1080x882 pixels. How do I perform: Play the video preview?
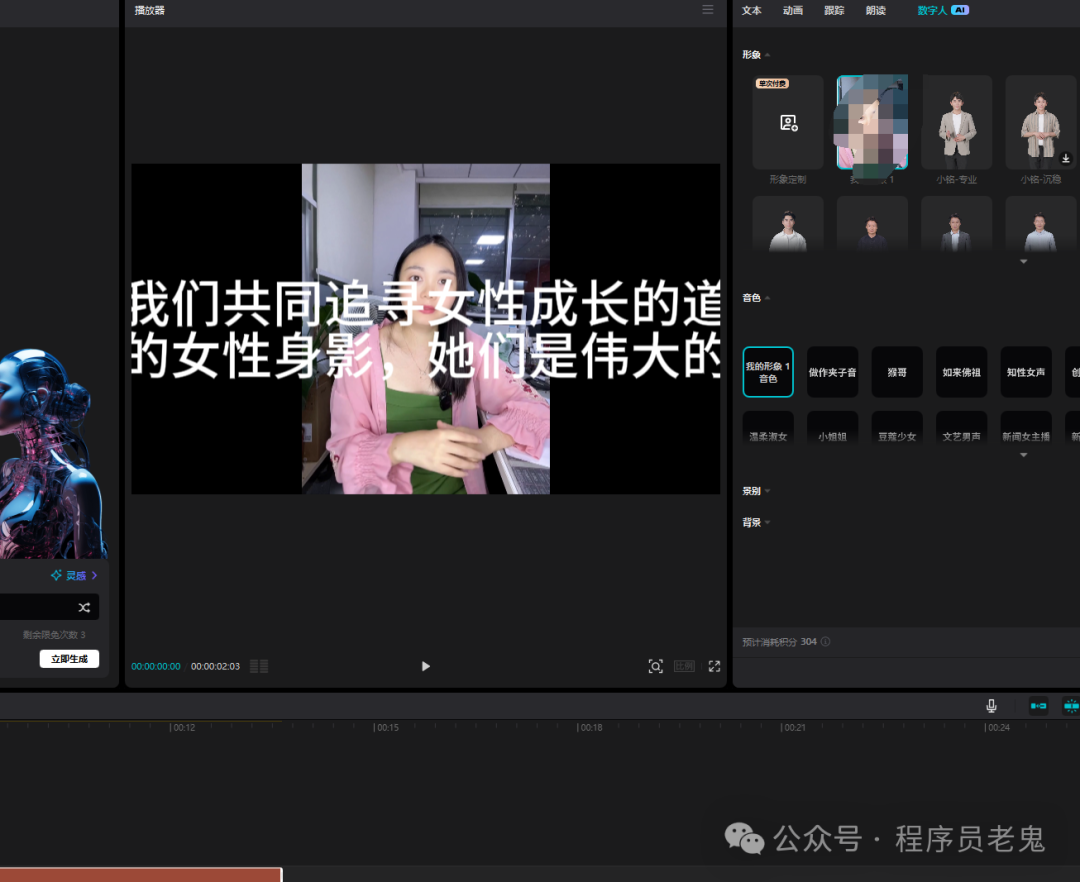coord(426,666)
